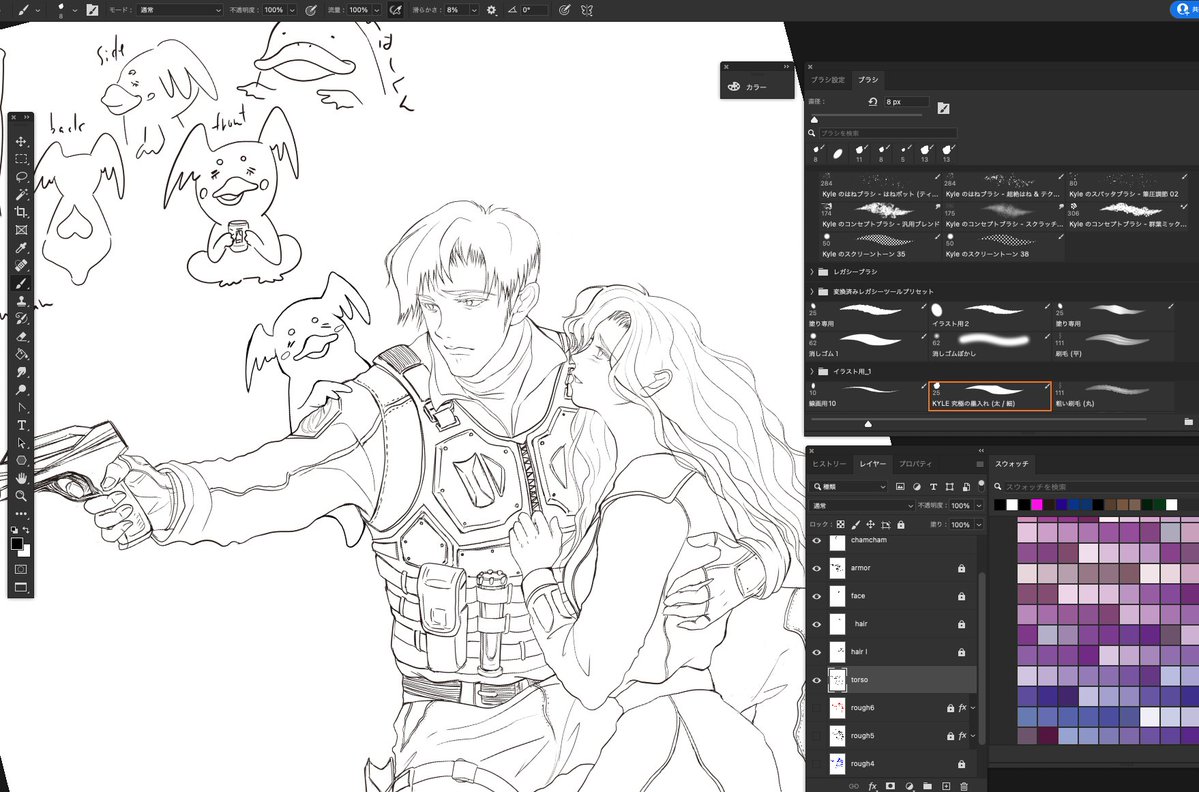Select the Paint Bucket tool
1199x792 pixels.
pyautogui.click(x=21, y=354)
